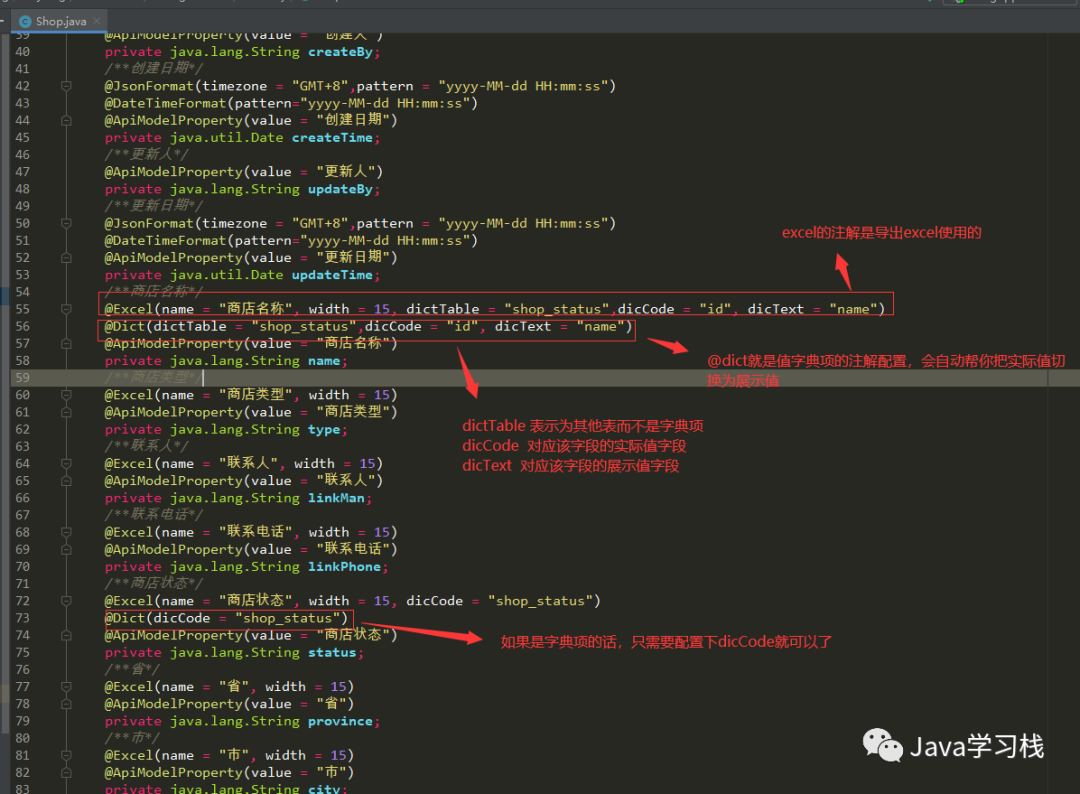
Task: Collapse fold marker at line 72
Action: coord(66,600)
